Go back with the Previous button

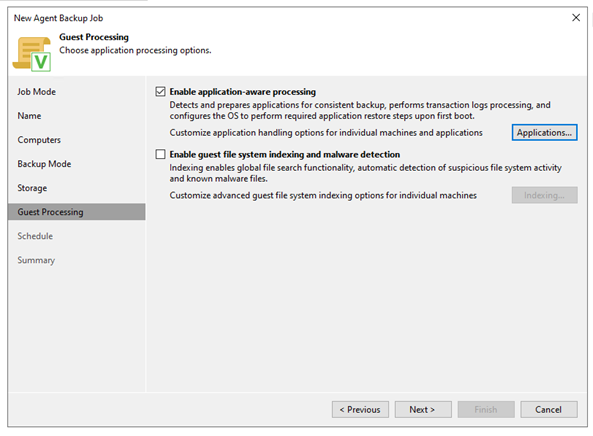tap(360, 410)
